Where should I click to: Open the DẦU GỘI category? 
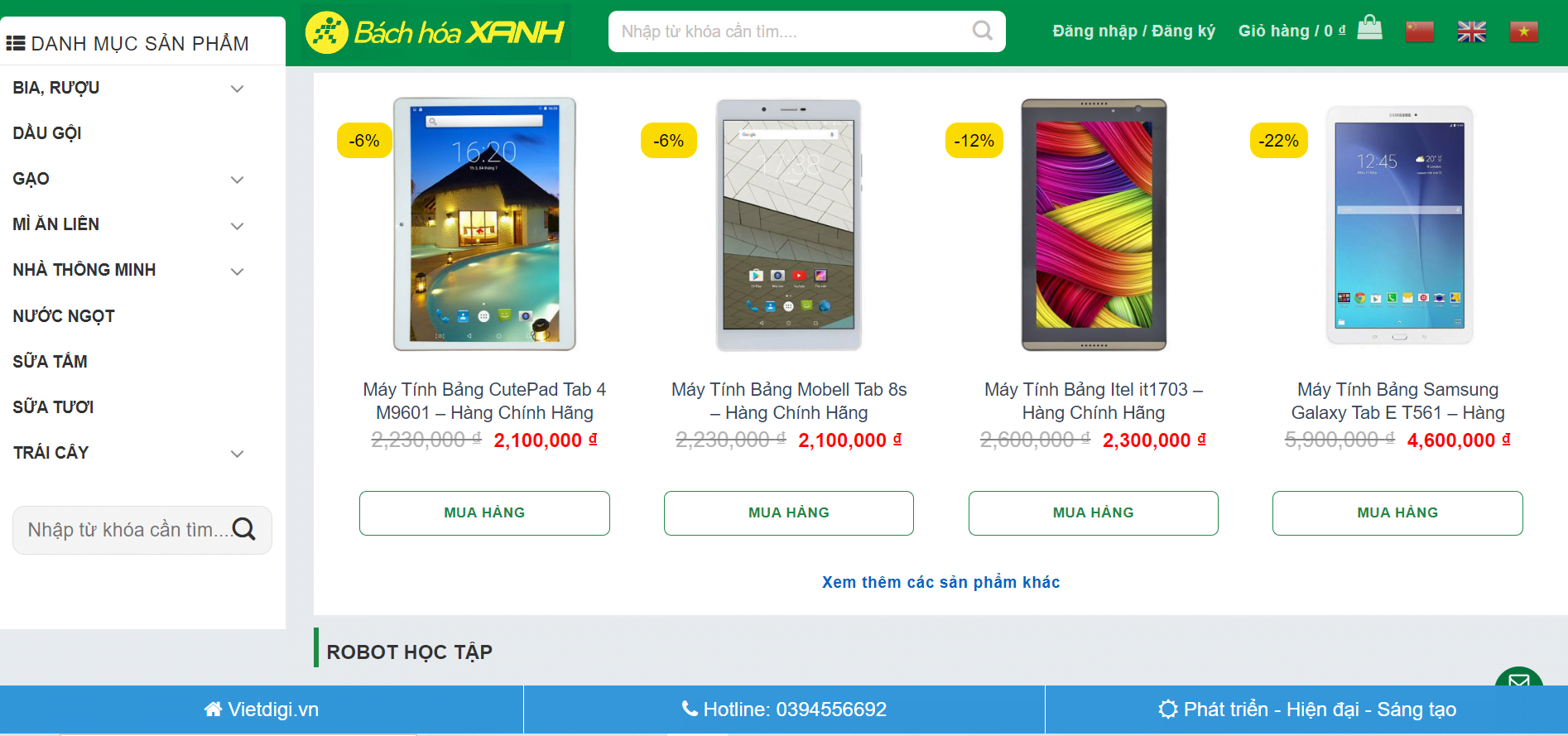click(47, 133)
